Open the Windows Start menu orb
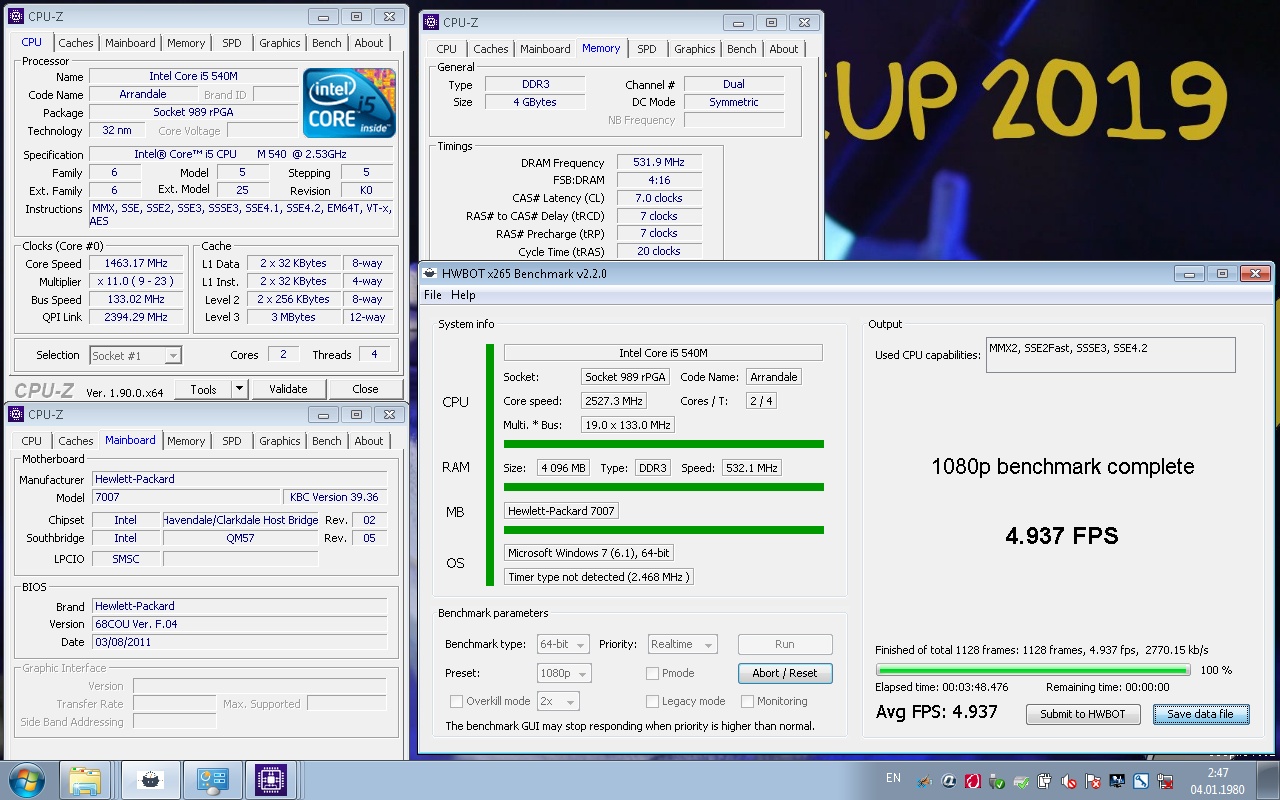 pos(26,780)
